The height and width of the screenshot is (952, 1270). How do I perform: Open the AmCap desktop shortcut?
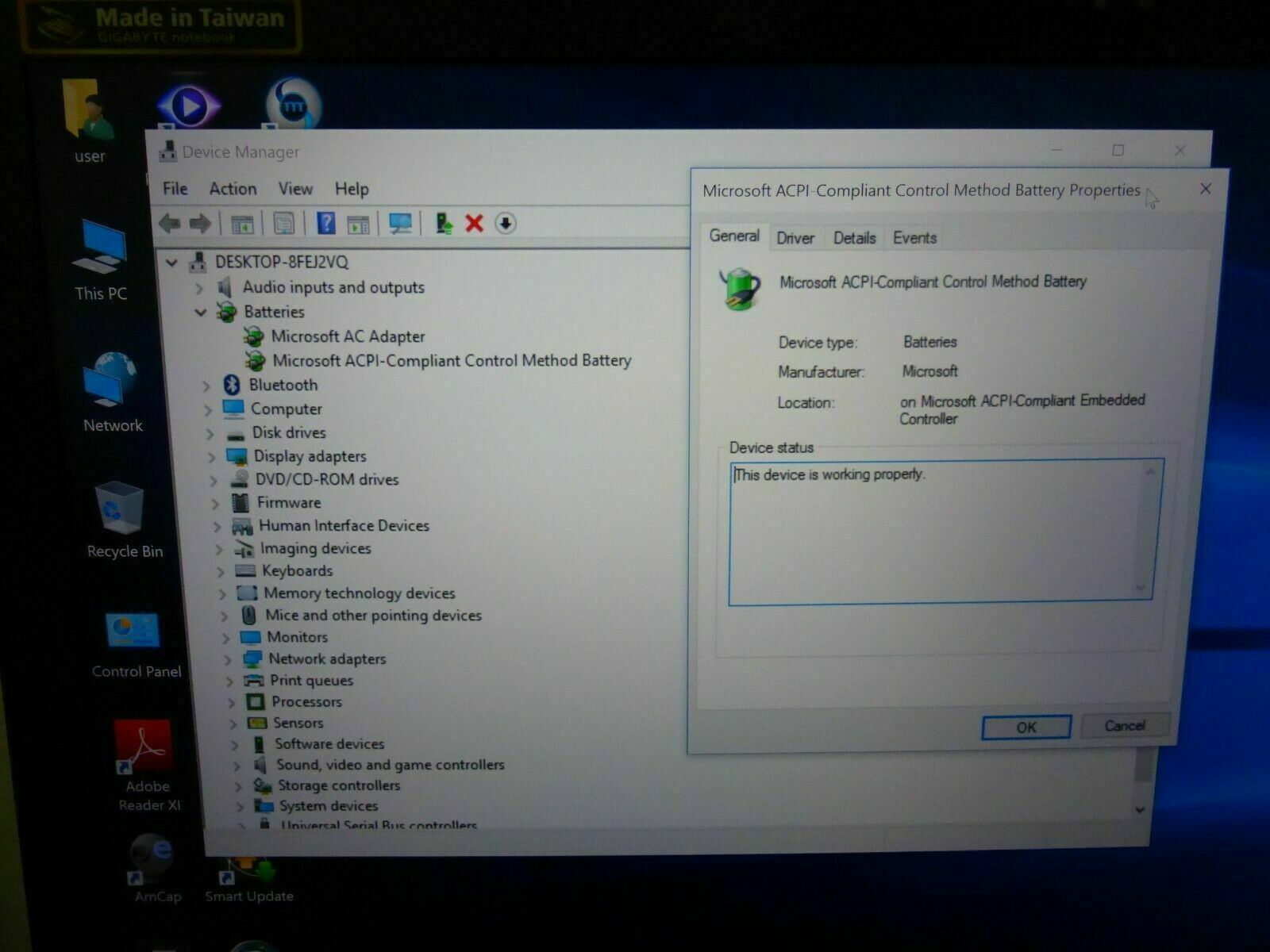coord(155,868)
